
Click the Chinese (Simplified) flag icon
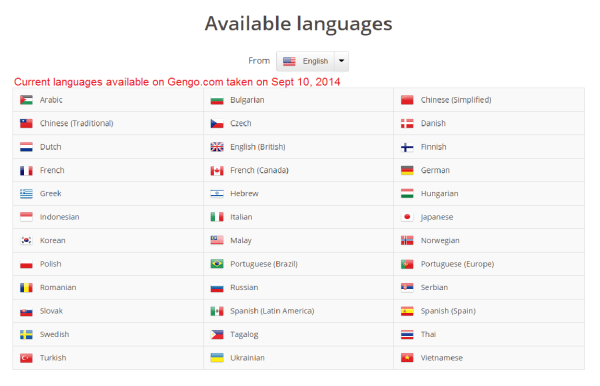point(407,100)
